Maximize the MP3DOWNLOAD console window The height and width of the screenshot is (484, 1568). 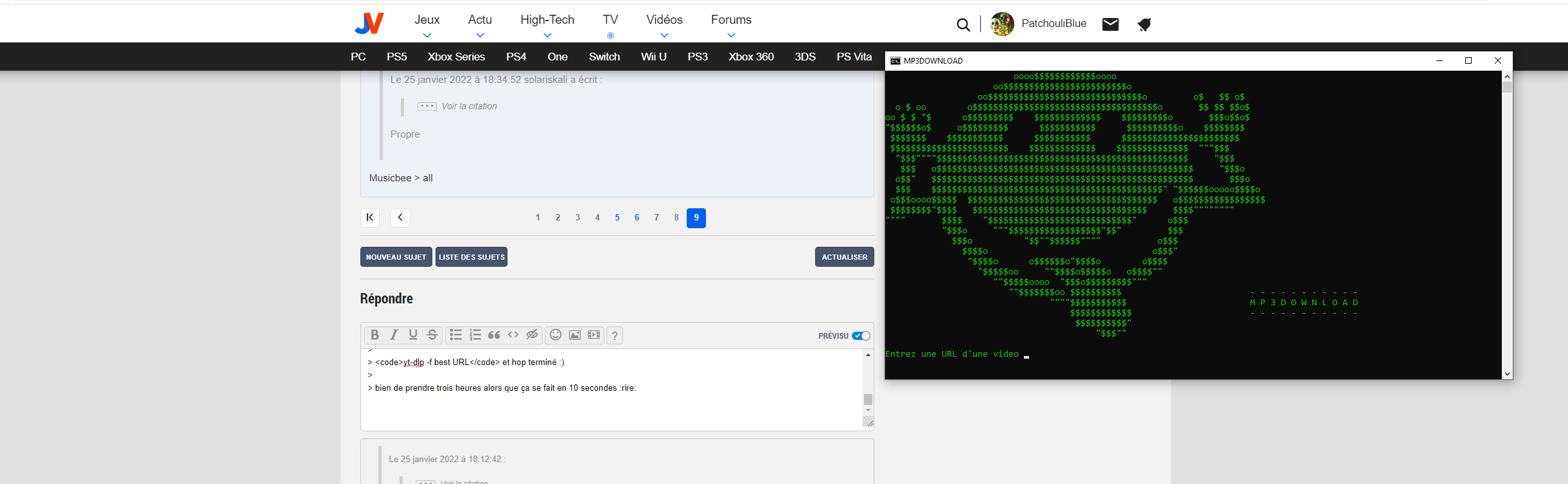click(1468, 60)
